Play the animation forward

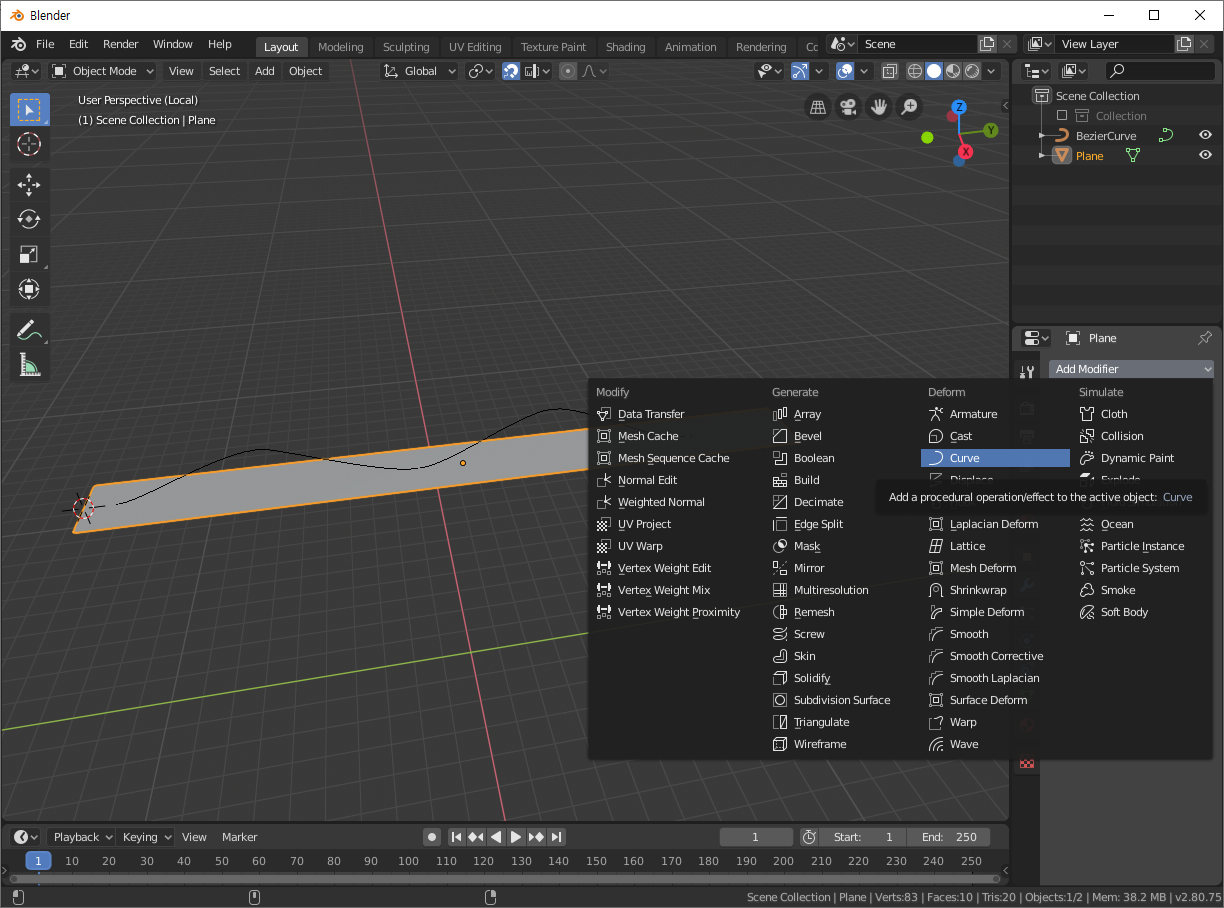[x=516, y=837]
